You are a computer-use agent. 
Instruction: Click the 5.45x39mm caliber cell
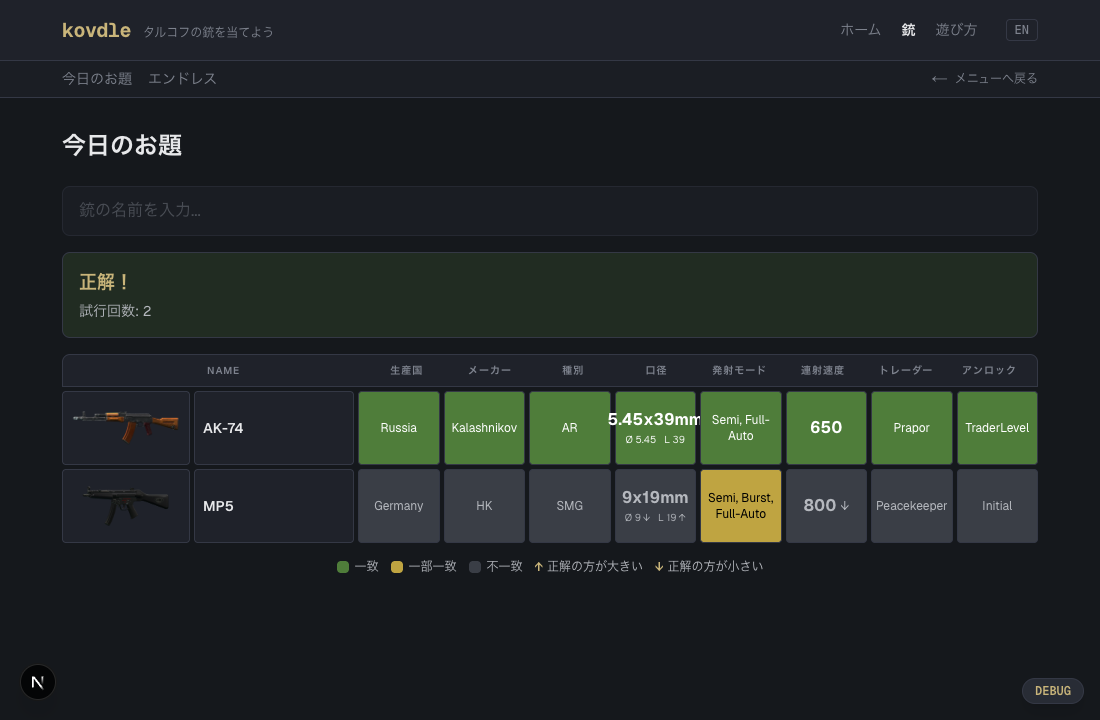coord(655,428)
